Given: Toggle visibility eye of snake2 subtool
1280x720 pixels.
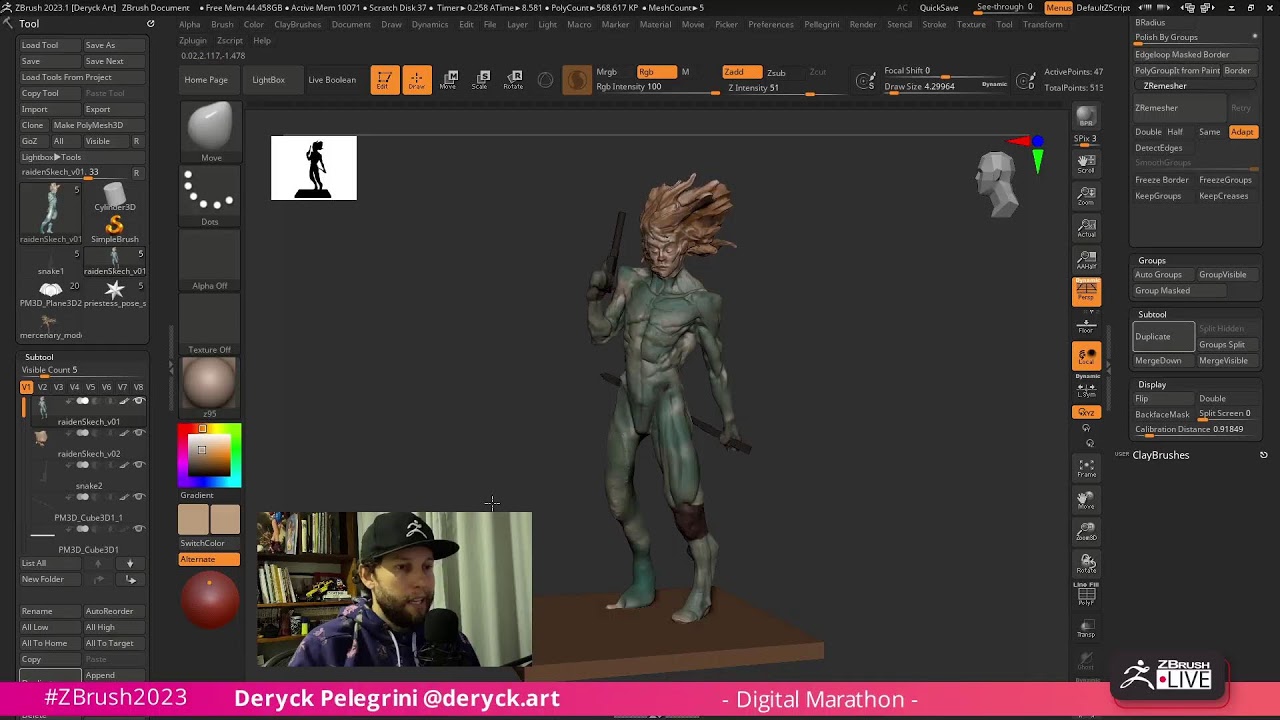Looking at the screenshot, I should [139, 465].
